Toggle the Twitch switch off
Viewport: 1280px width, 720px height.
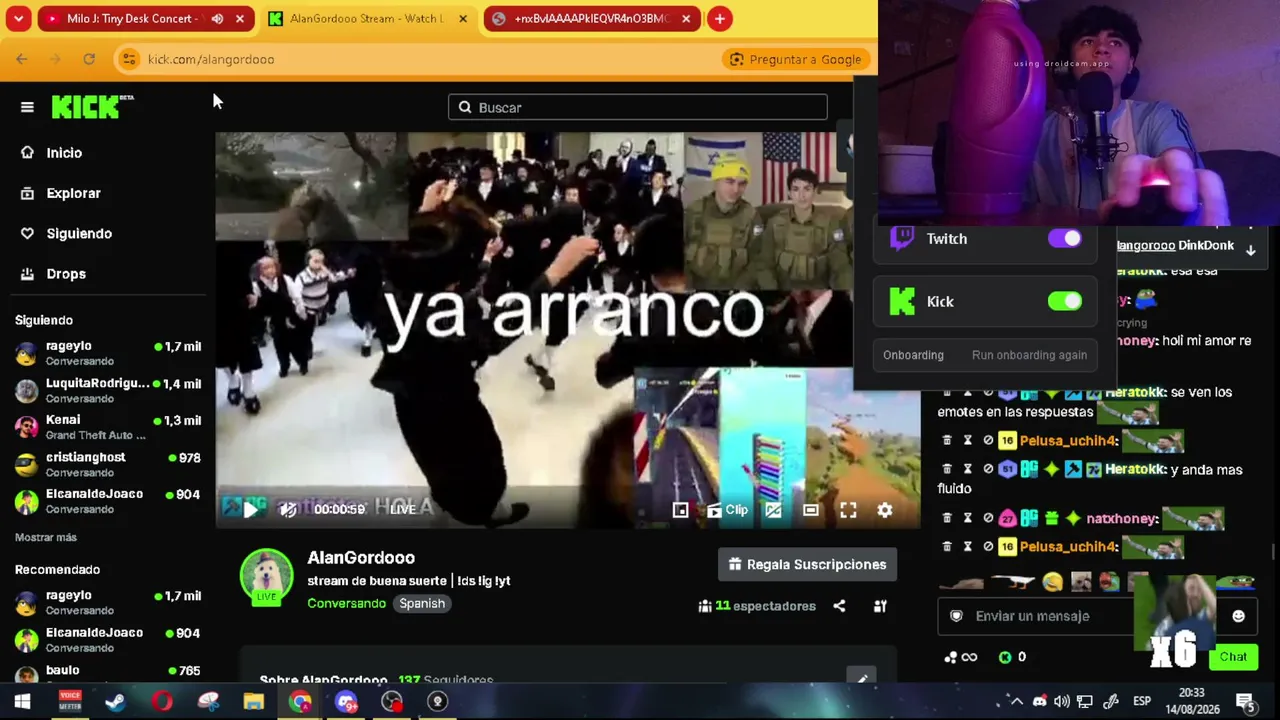(x=1065, y=238)
